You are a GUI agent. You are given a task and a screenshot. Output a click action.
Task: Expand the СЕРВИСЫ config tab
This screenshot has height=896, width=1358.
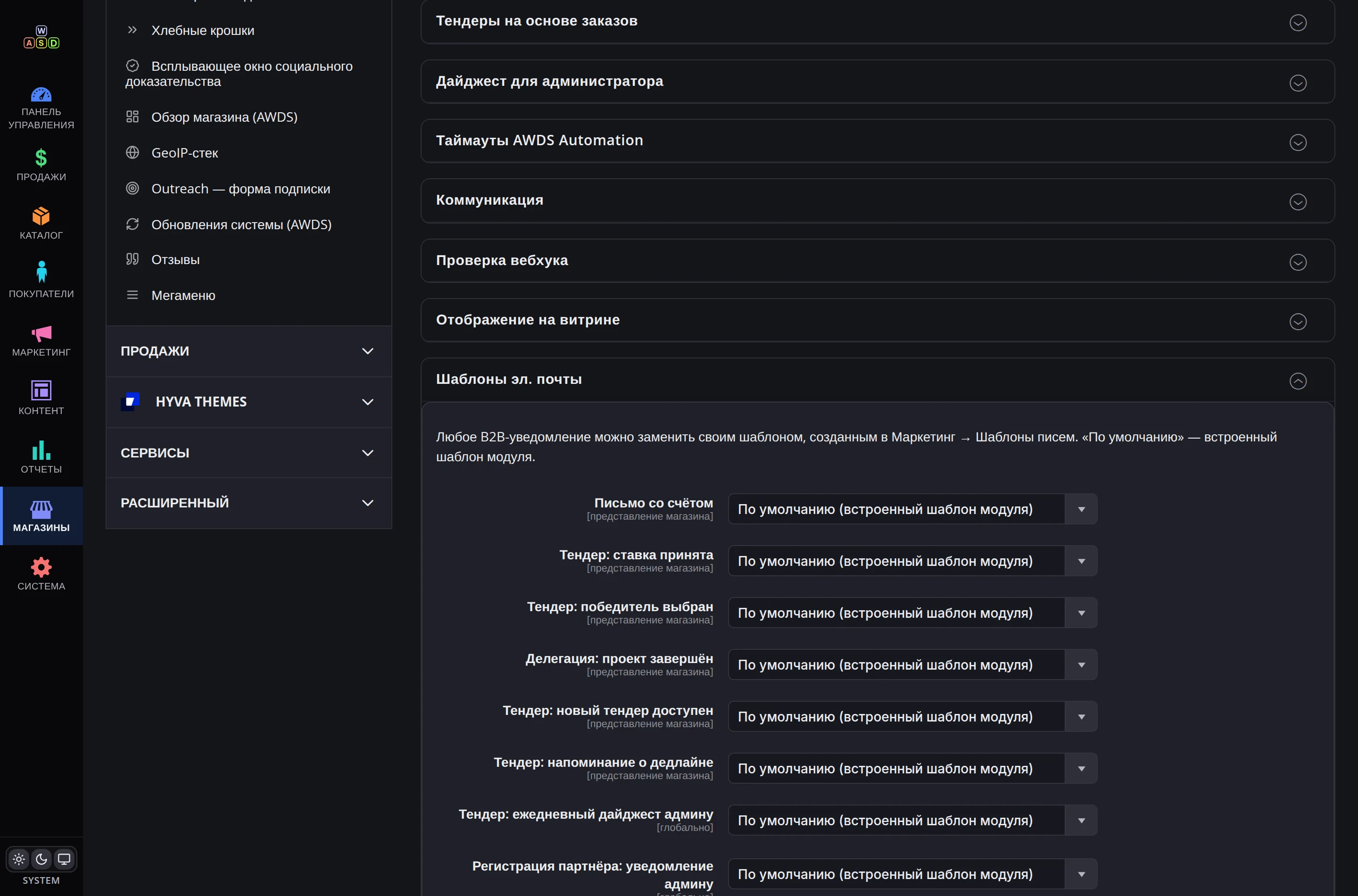[x=248, y=453]
